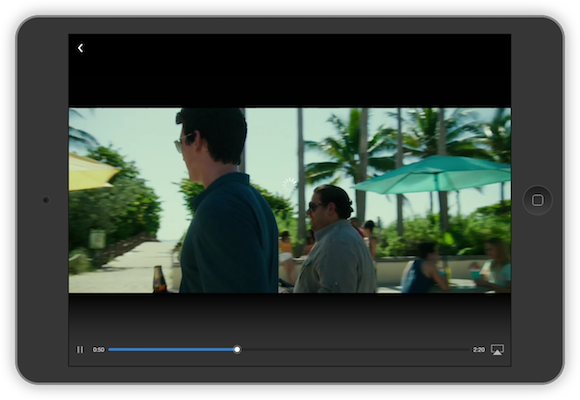Screen dimensions: 580x400
Task: Open the AirPlay output menu
Action: tap(497, 350)
